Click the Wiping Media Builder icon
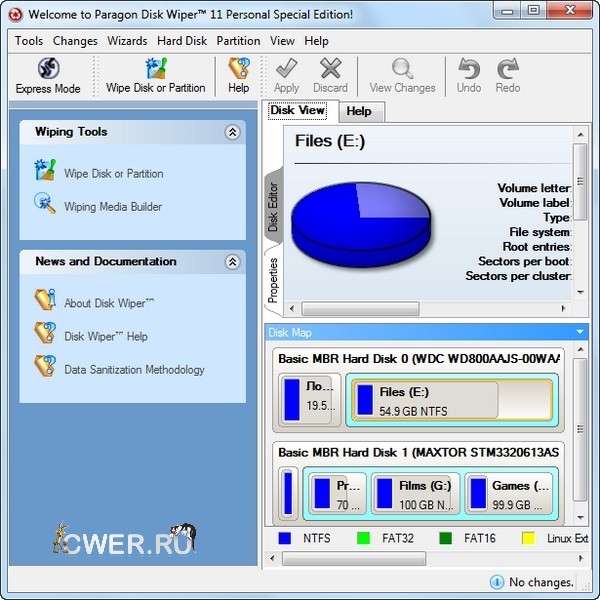600x600 pixels. [x=45, y=203]
